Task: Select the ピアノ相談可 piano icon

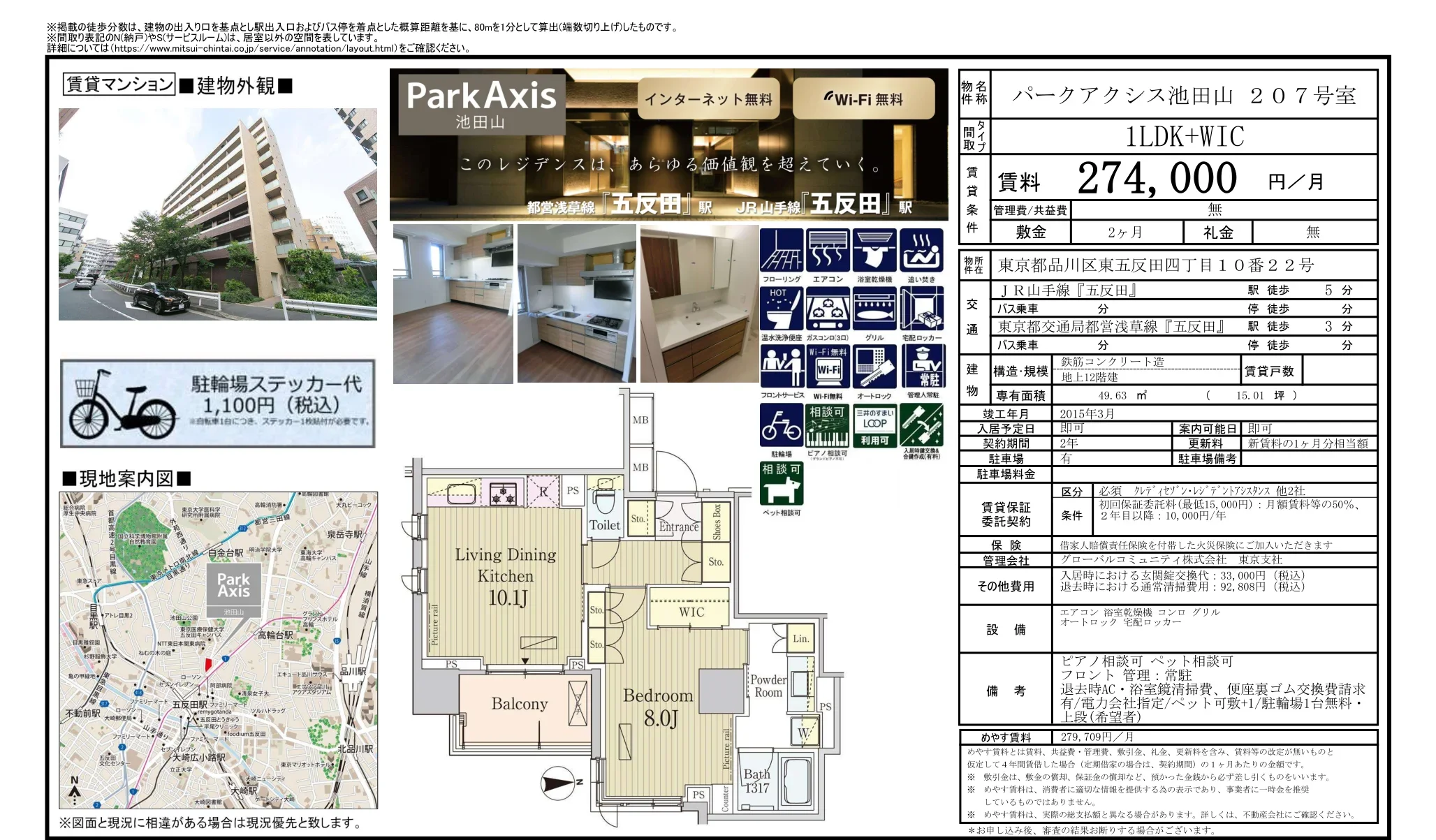Action: [828, 425]
